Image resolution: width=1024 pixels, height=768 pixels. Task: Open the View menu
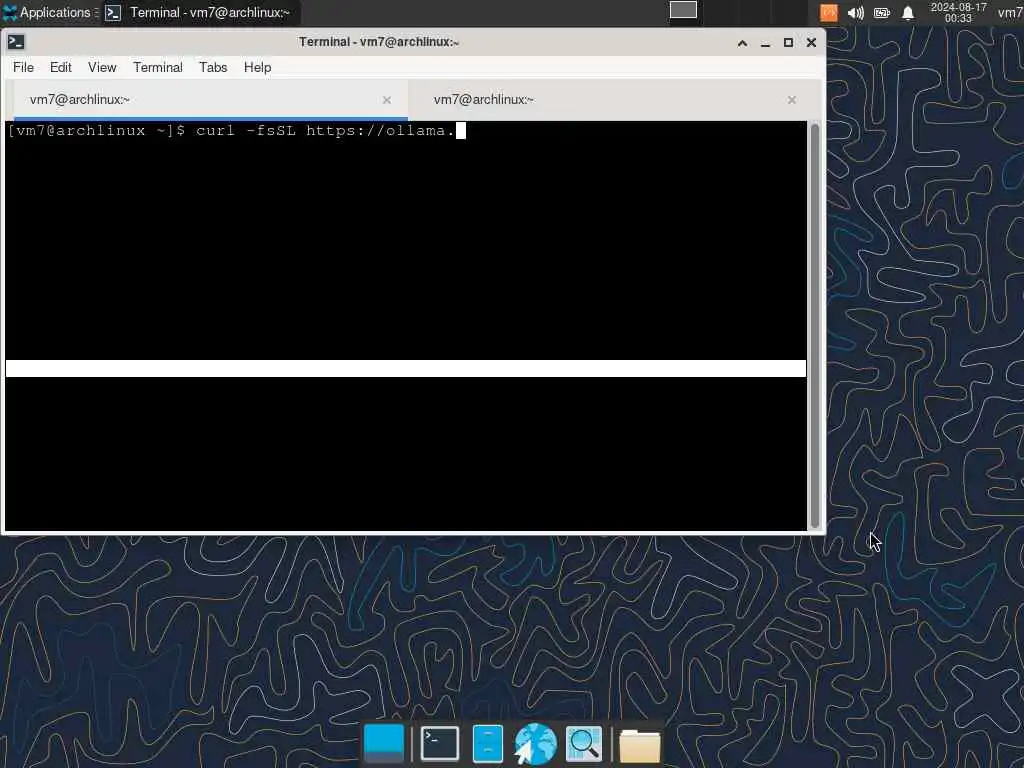pyautogui.click(x=102, y=67)
